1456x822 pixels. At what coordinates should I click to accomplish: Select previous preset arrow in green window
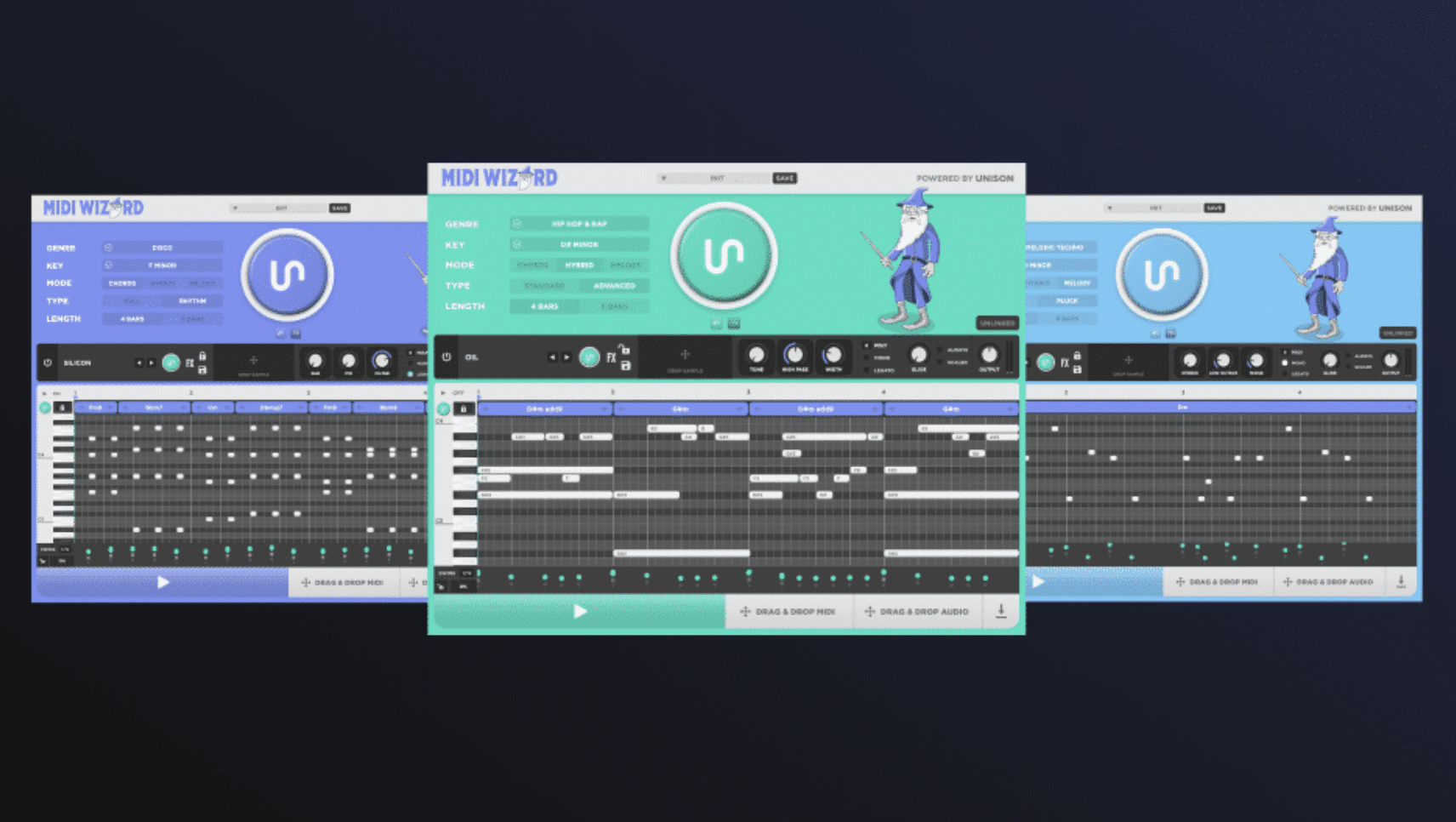click(553, 357)
